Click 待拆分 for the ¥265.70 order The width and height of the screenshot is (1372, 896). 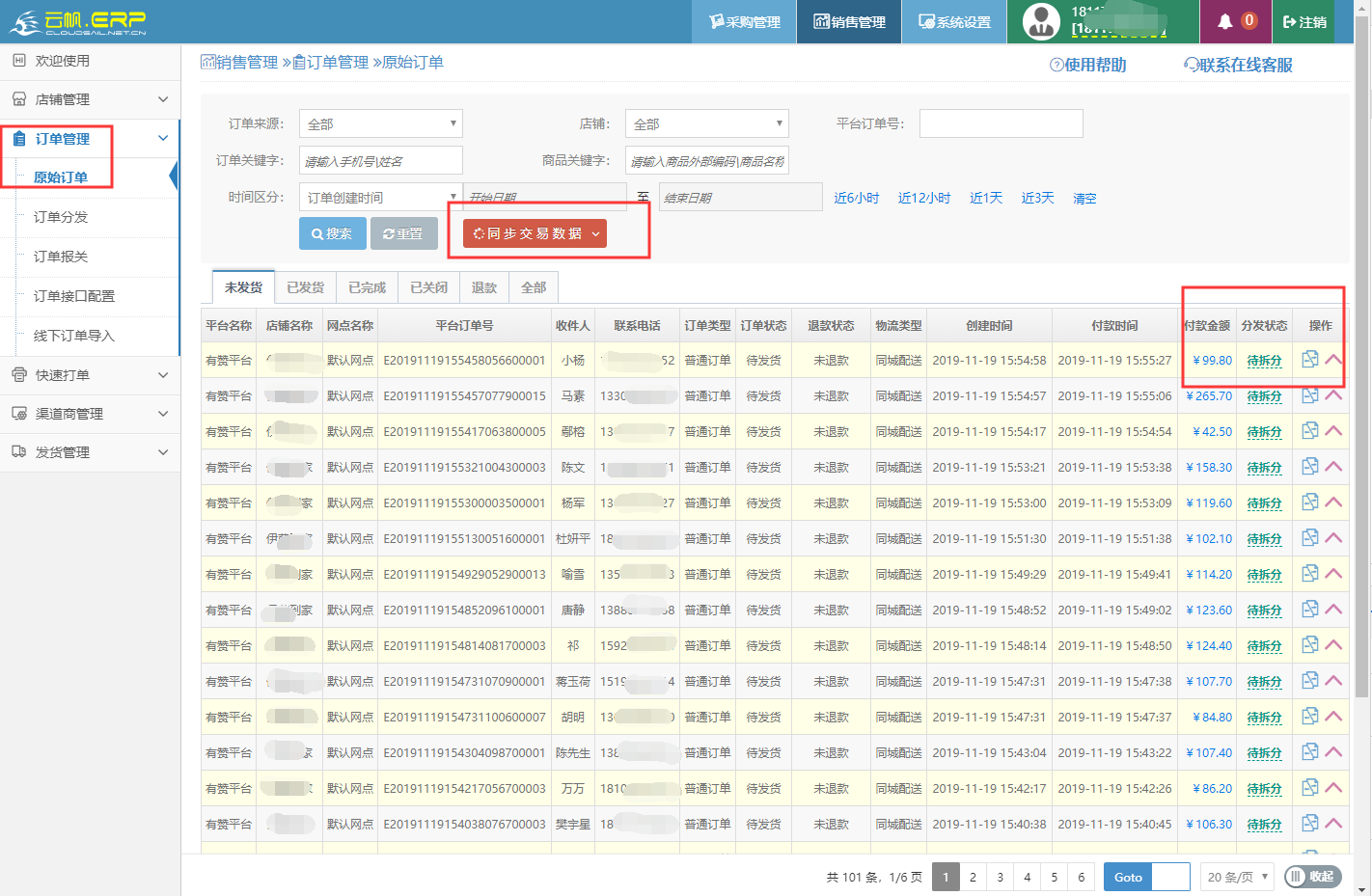tap(1264, 396)
